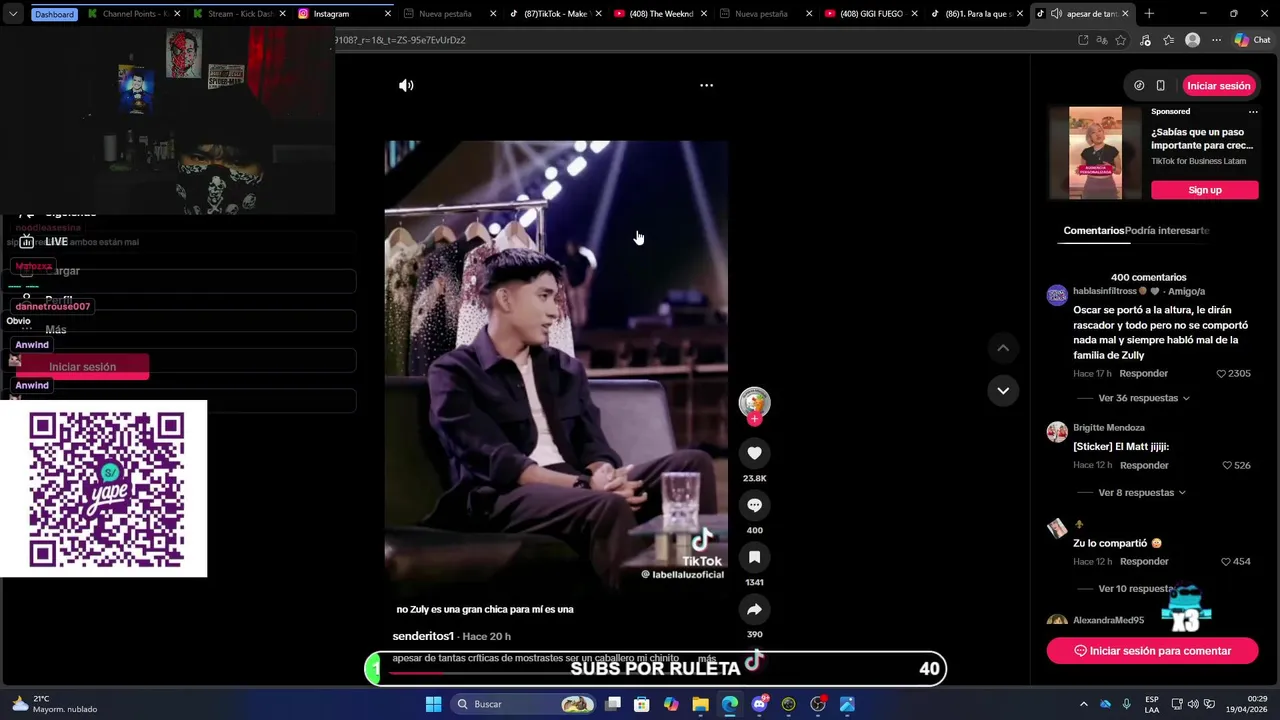
Task: Open LIVE in left sidebar
Action: point(56,242)
